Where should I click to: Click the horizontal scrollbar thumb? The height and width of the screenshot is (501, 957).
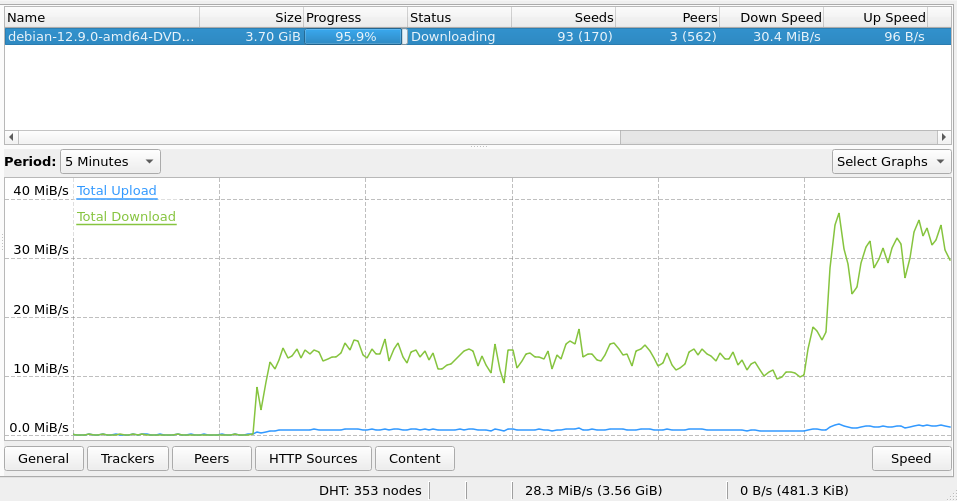(319, 137)
